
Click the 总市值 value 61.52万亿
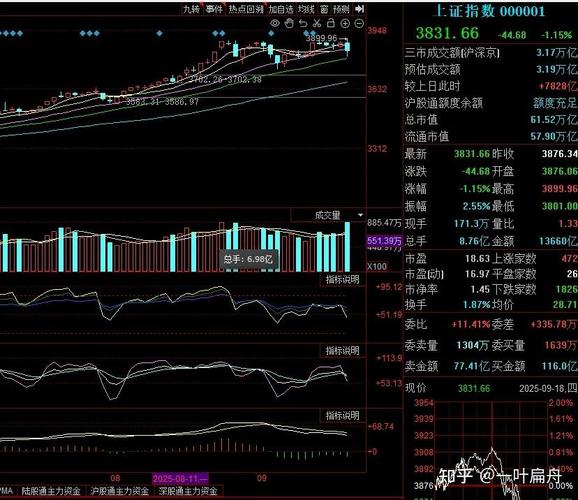(x=554, y=119)
